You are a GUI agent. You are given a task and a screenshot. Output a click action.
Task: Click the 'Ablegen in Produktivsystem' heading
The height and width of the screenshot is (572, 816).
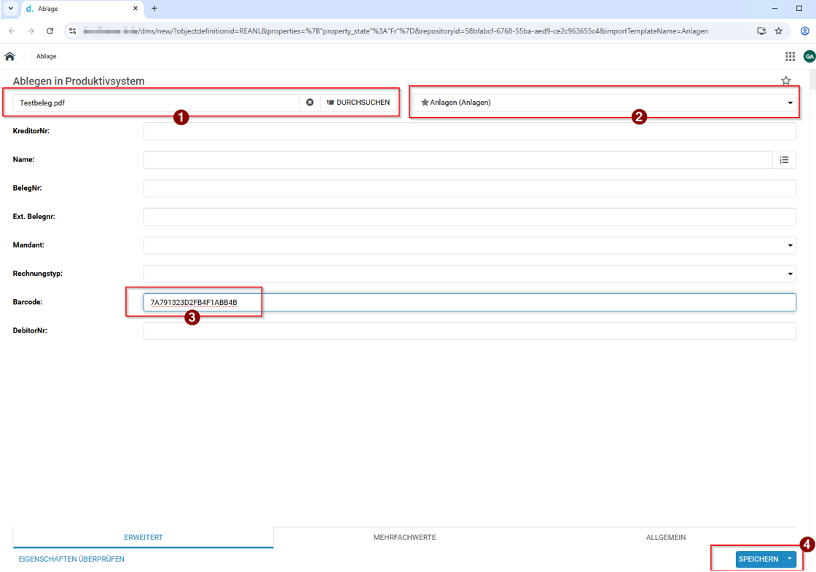coord(79,81)
